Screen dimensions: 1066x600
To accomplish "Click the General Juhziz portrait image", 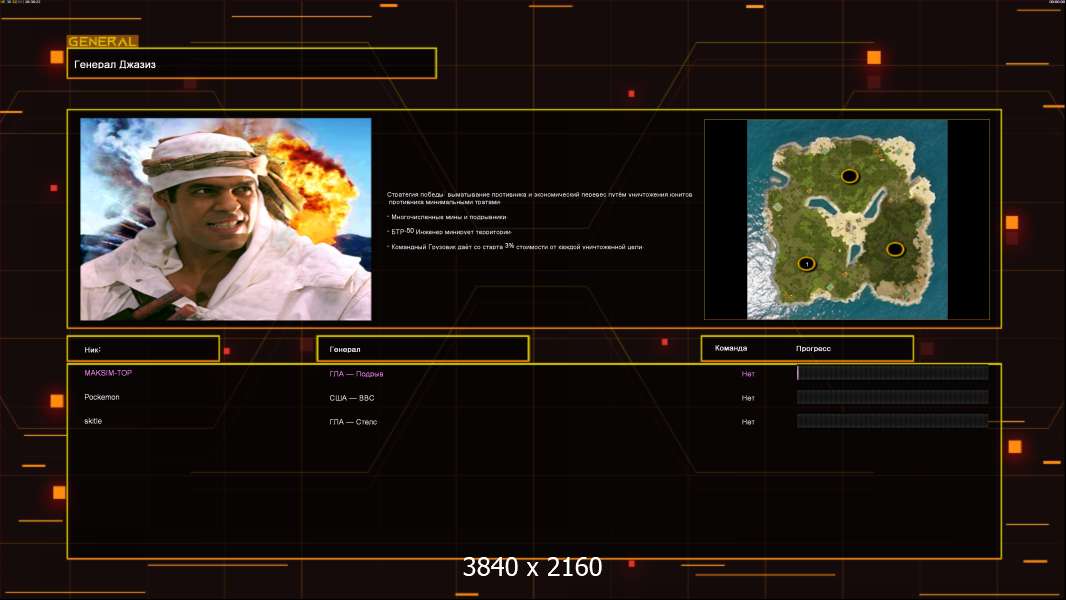I will [x=225, y=219].
